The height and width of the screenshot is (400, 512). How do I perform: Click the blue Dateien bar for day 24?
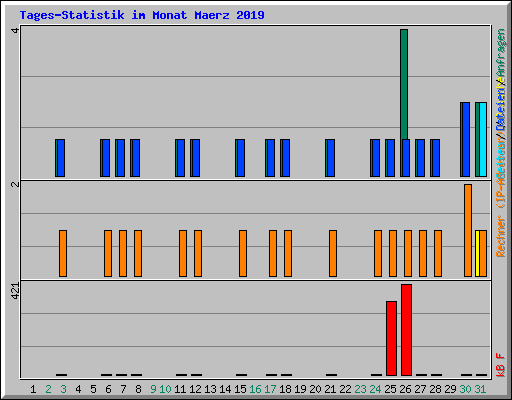376,158
